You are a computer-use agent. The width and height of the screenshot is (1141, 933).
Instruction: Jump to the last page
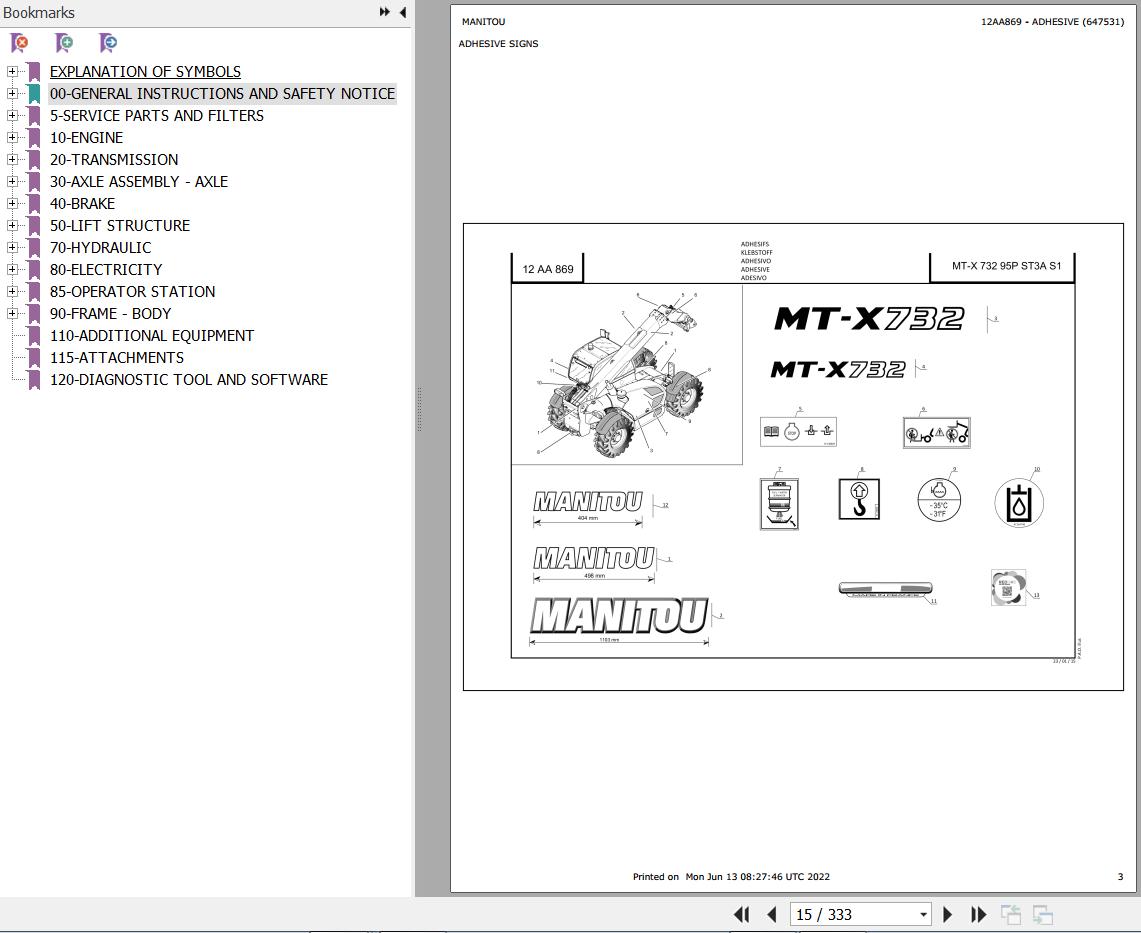(979, 914)
